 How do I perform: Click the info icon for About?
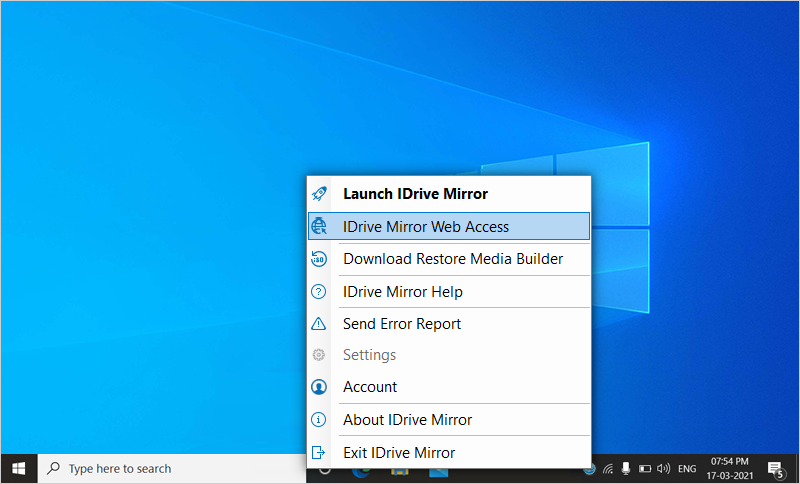tap(319, 420)
